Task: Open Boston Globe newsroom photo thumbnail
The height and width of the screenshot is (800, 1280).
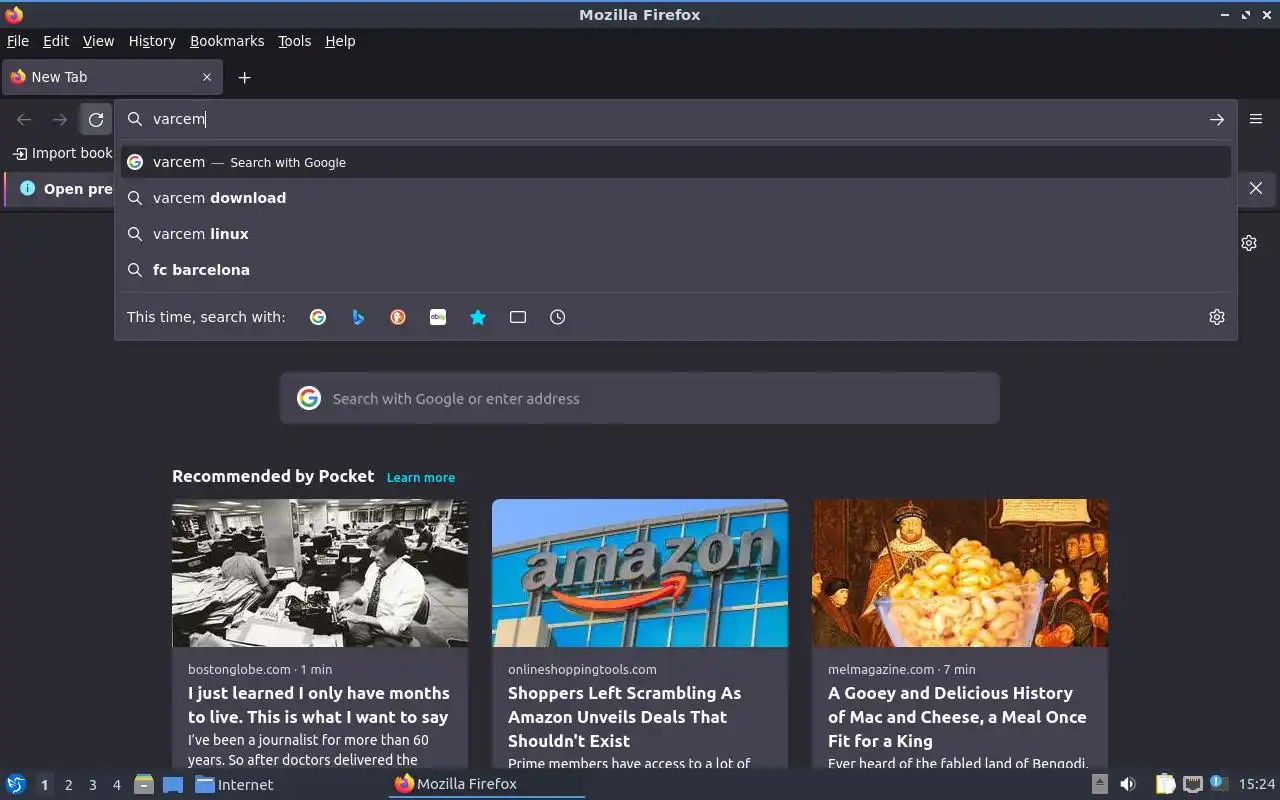Action: click(x=320, y=573)
